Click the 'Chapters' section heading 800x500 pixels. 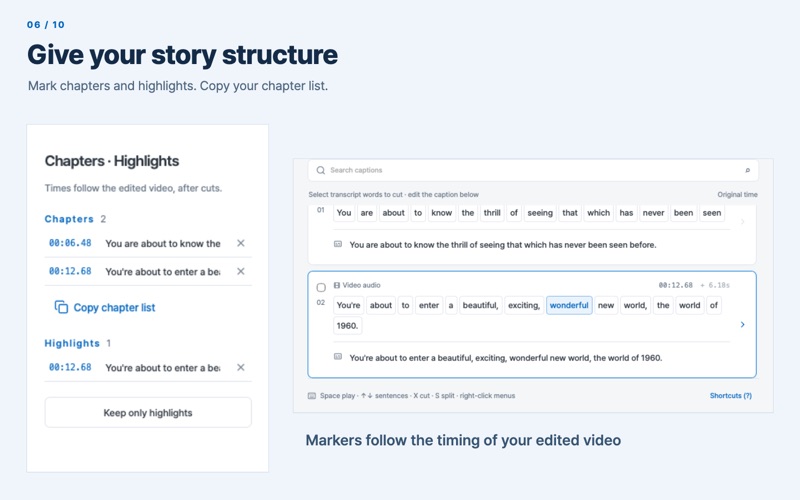69,219
